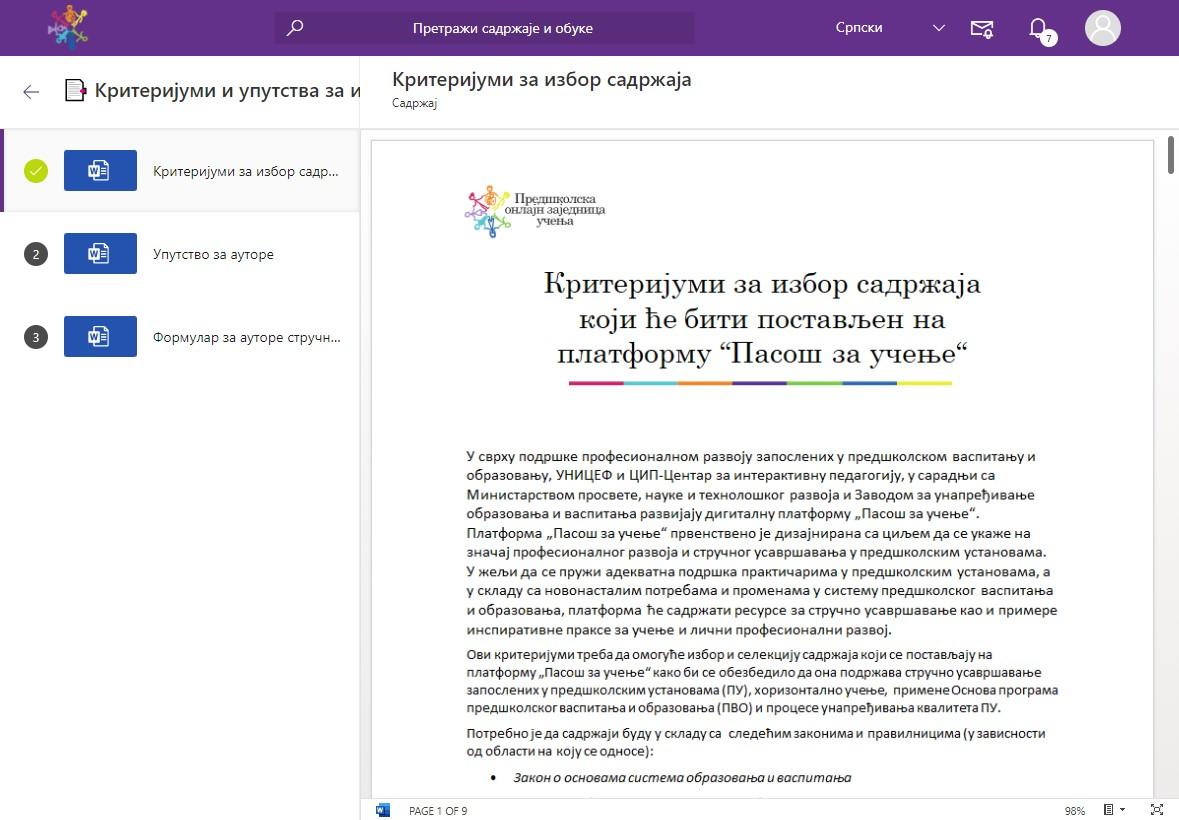Click bullet Закон о основама система образовања
1179x820 pixels.
click(x=682, y=778)
